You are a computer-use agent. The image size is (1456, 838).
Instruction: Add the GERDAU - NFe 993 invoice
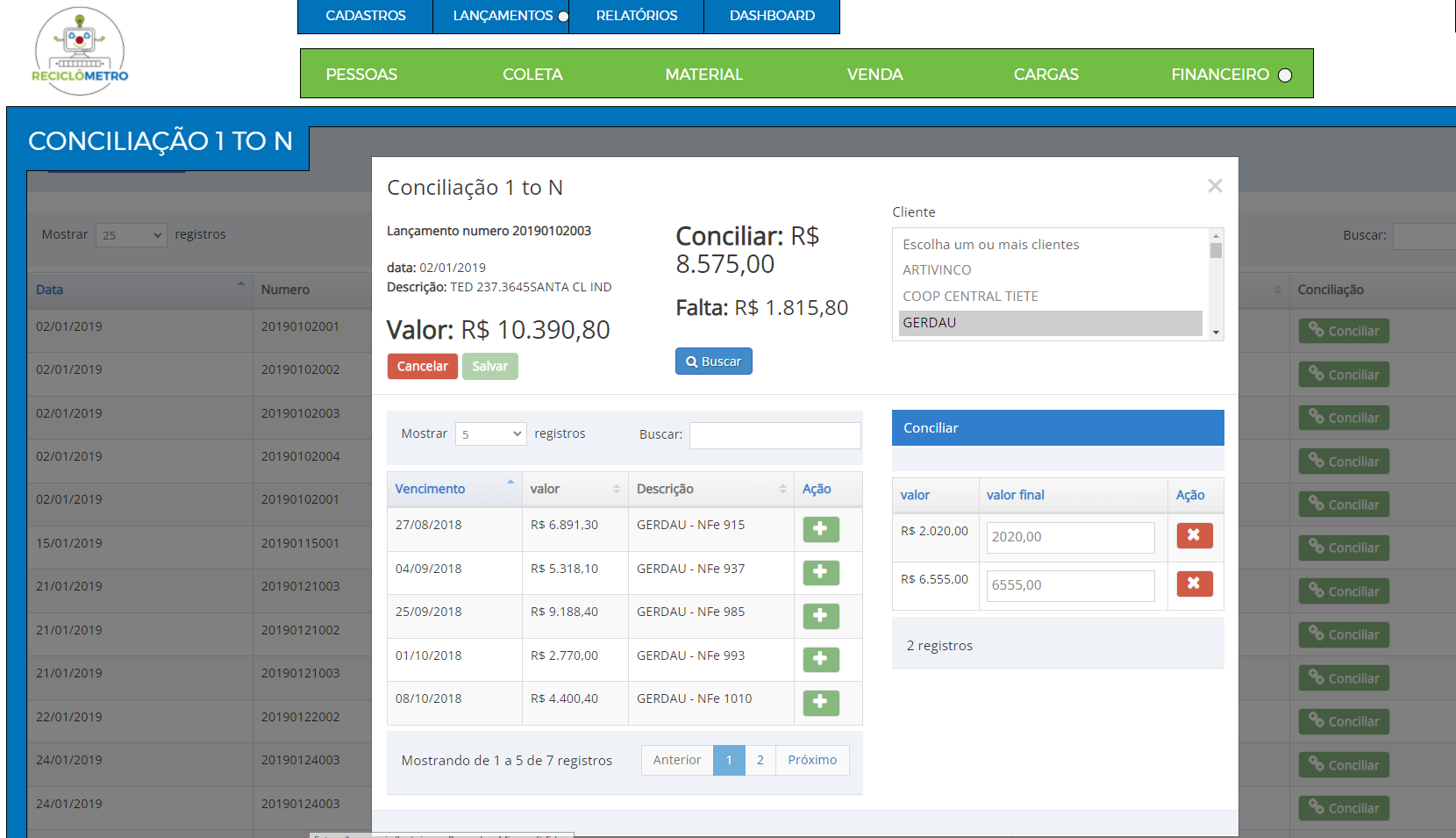[820, 659]
